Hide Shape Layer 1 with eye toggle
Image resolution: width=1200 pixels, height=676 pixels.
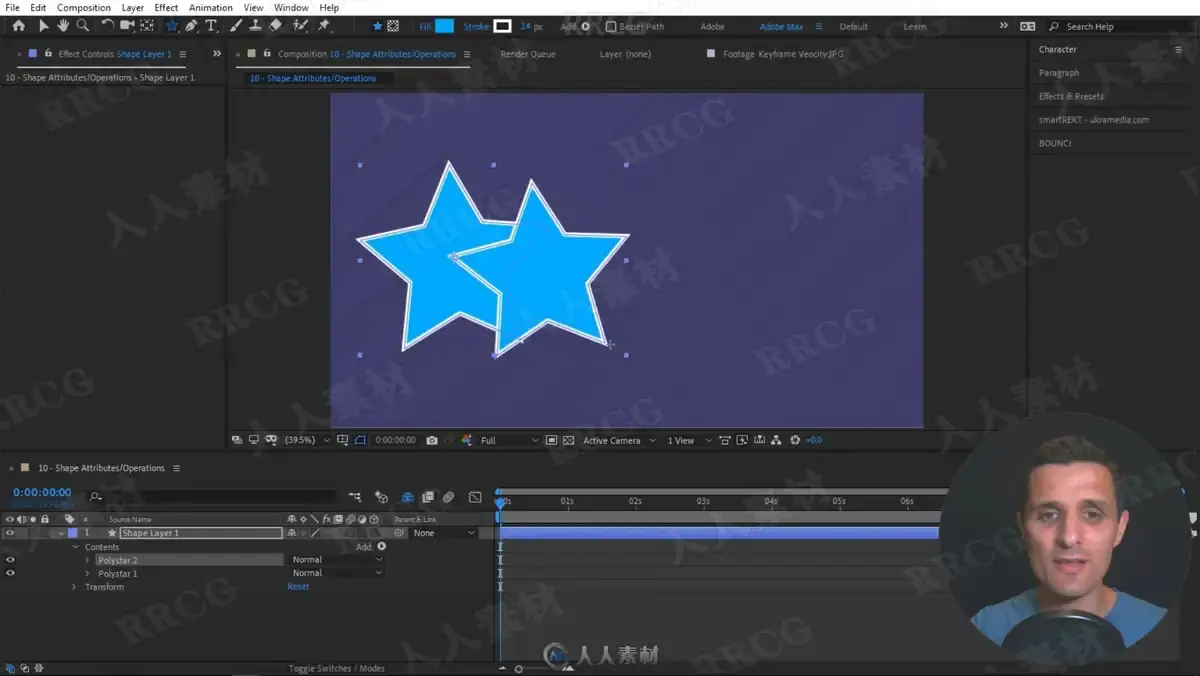click(x=10, y=533)
